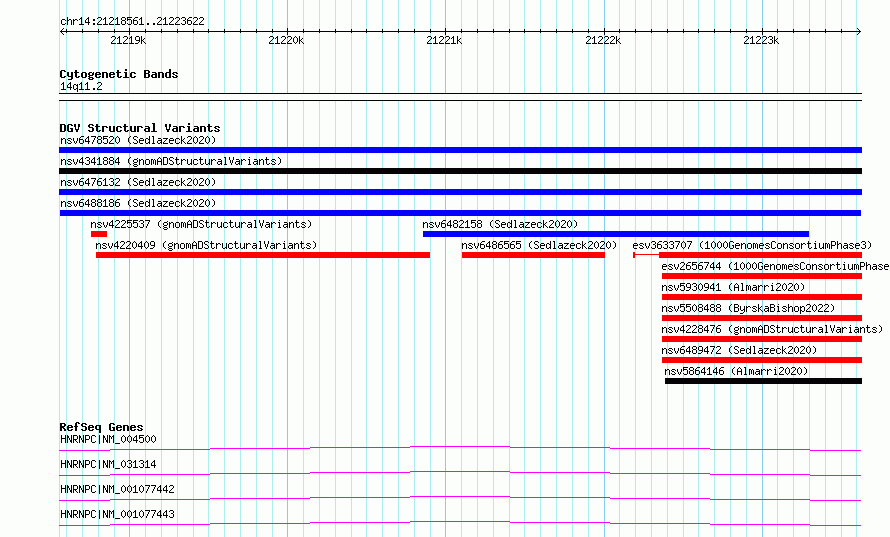
Task: Click the nsv6476132 blue variant bar
Action: [x=460, y=192]
